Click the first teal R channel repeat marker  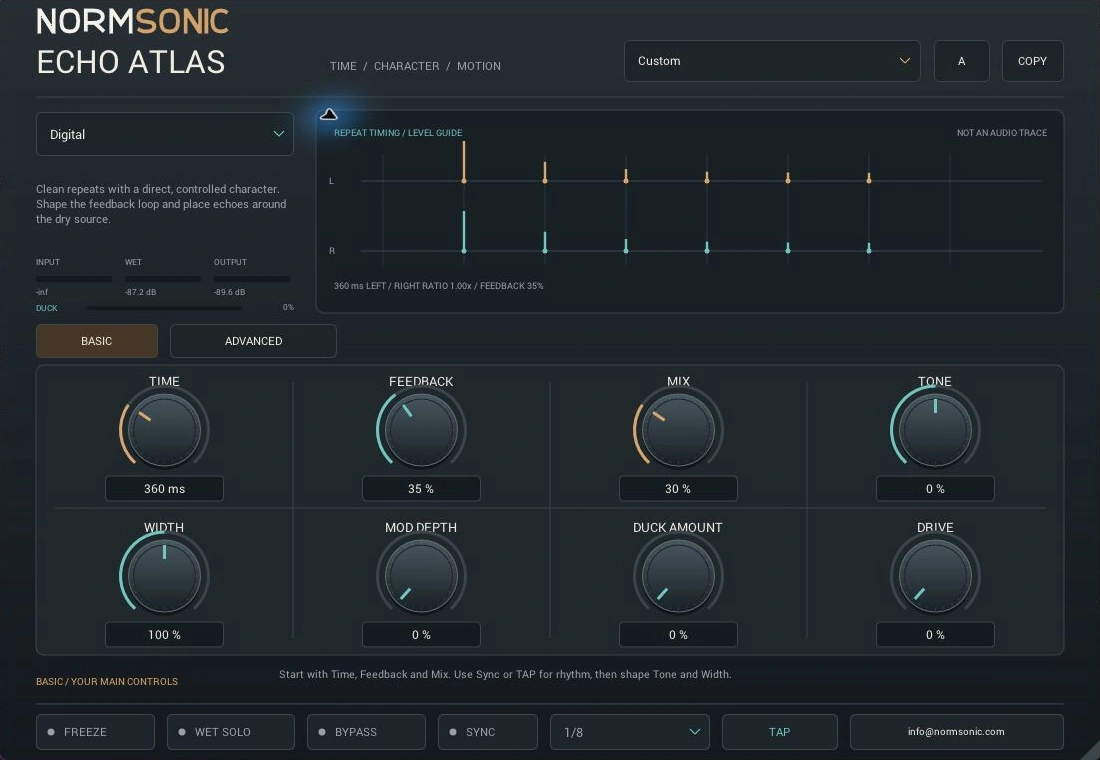(464, 232)
